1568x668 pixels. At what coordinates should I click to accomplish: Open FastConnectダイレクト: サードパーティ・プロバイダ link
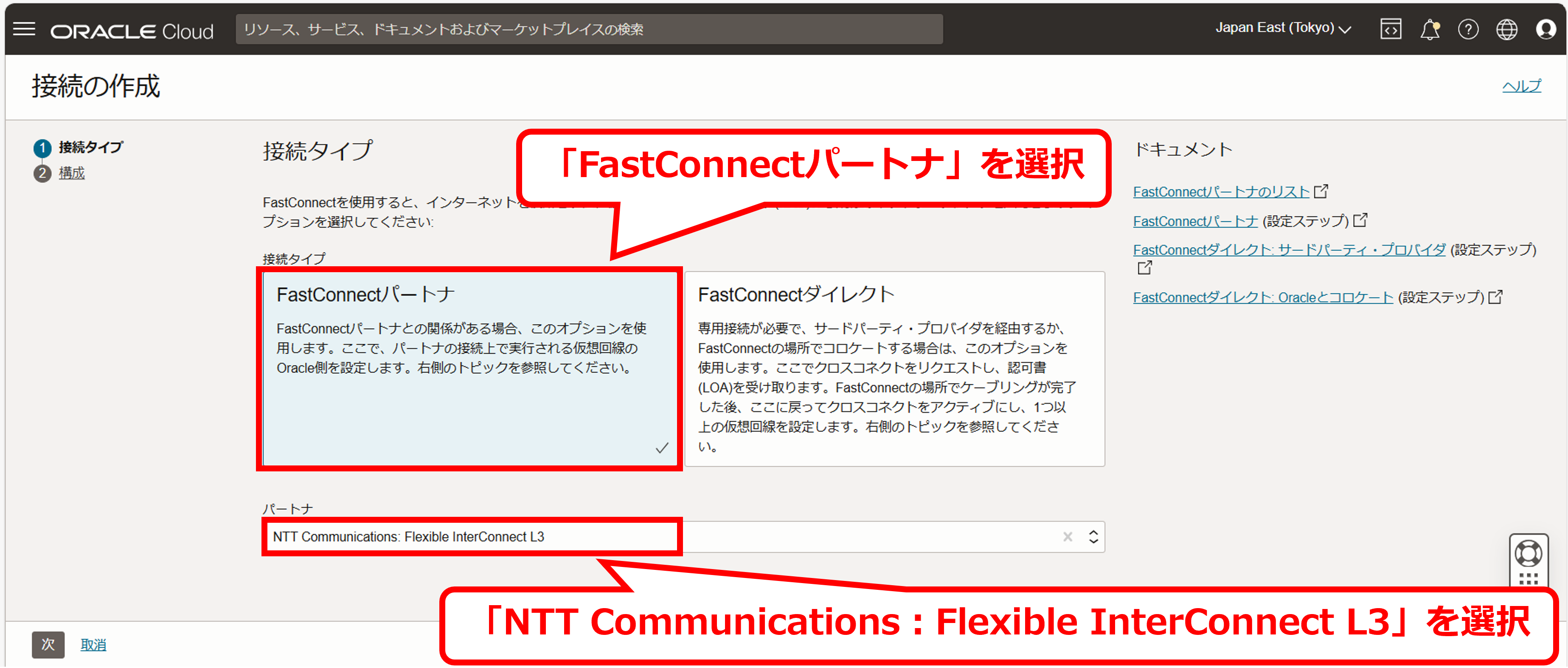coord(1289,250)
